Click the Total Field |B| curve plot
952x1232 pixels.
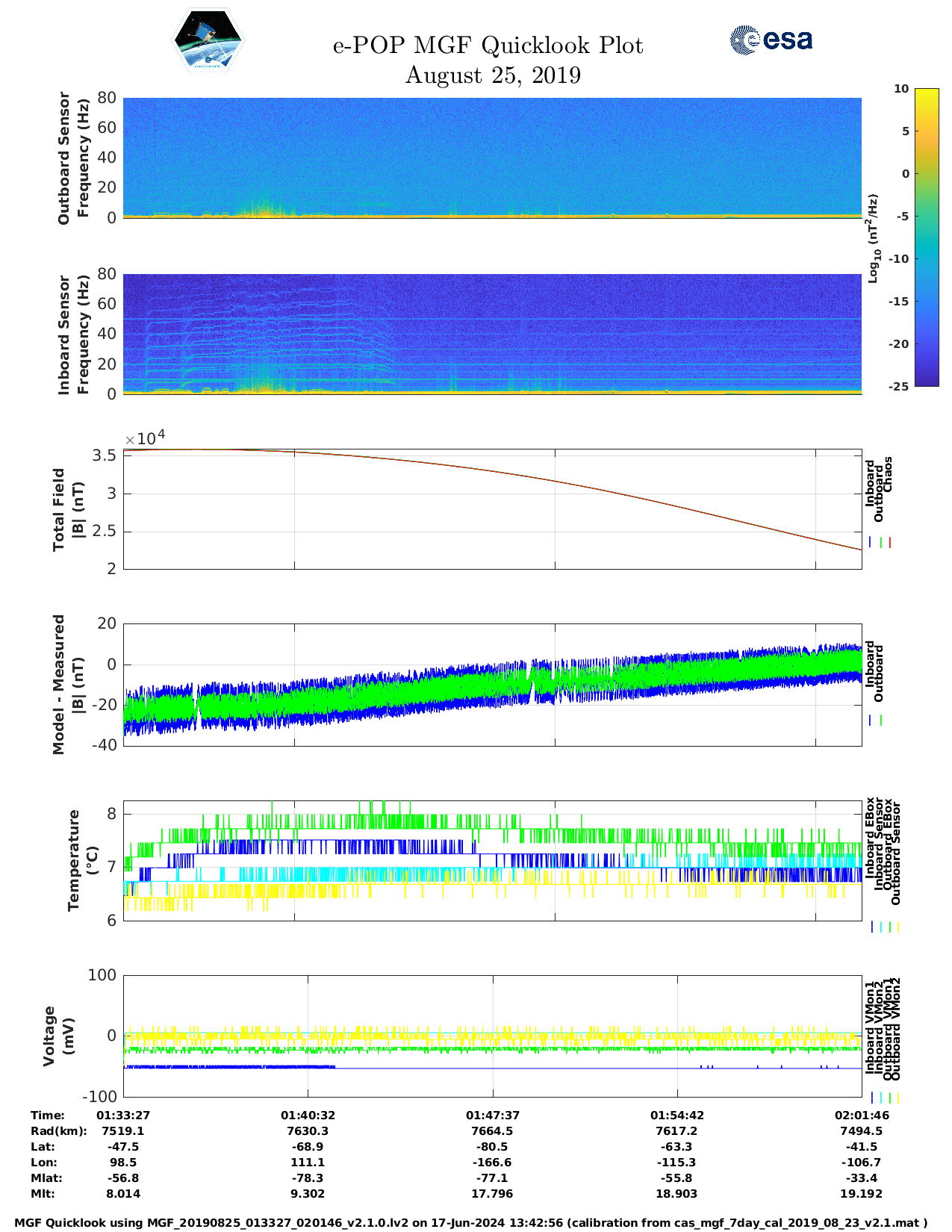coord(492,509)
